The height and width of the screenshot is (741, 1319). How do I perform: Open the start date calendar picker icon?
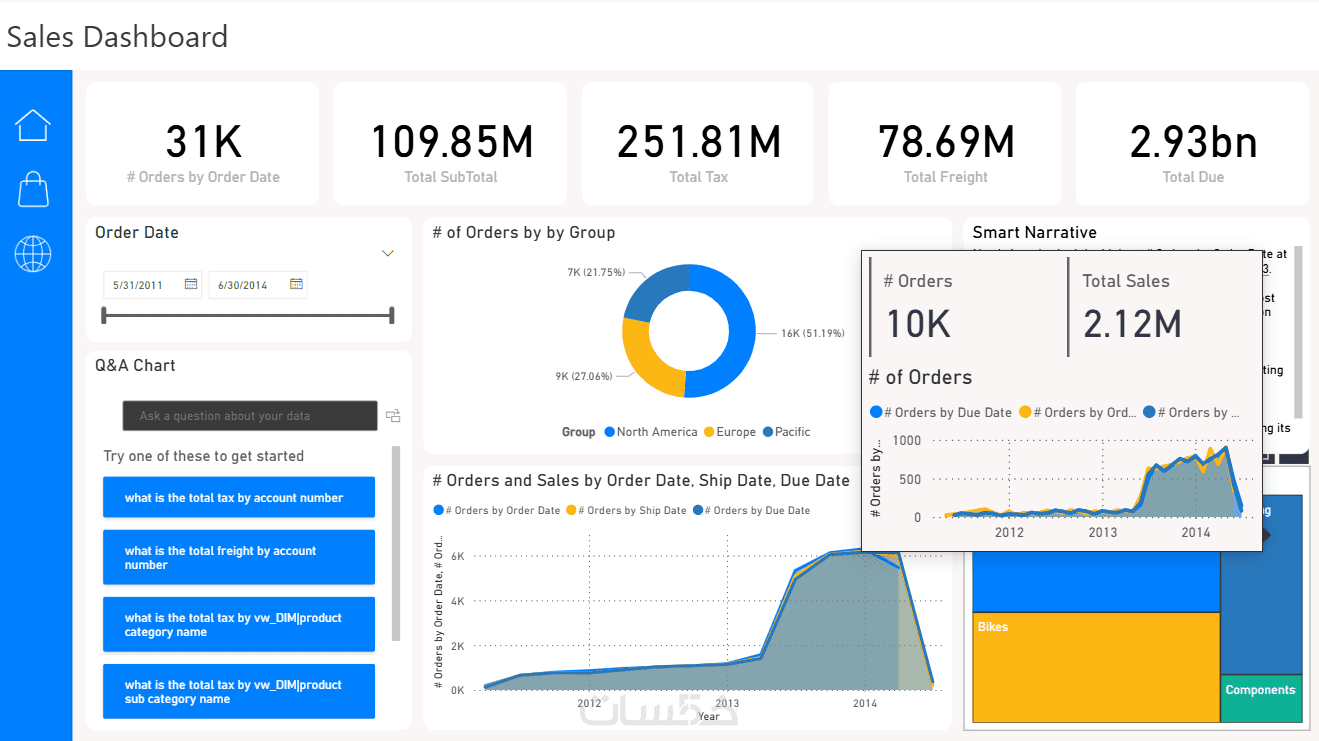click(191, 285)
